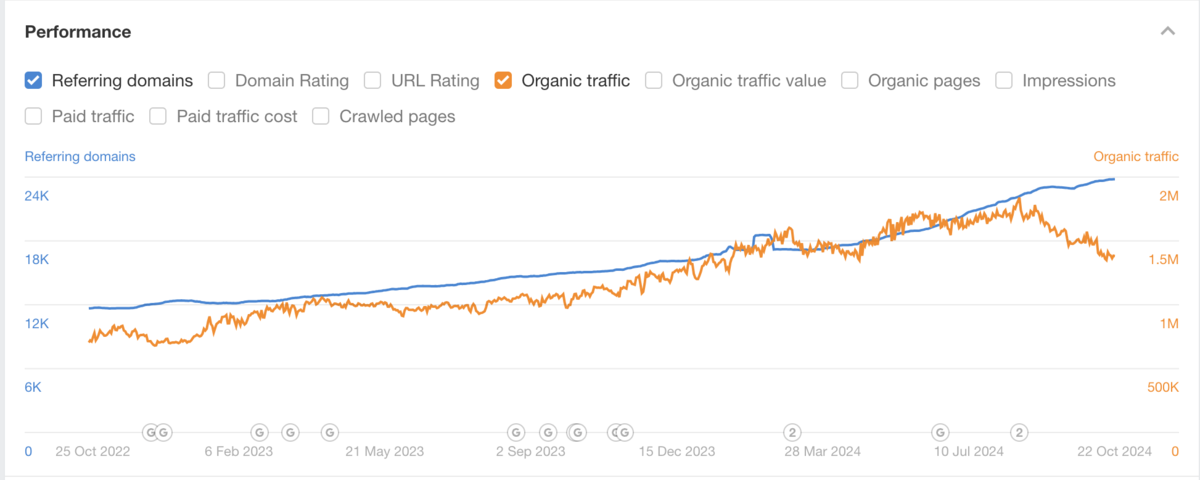This screenshot has width=1200, height=480.
Task: Disable the Organic traffic checkbox
Action: 503,80
